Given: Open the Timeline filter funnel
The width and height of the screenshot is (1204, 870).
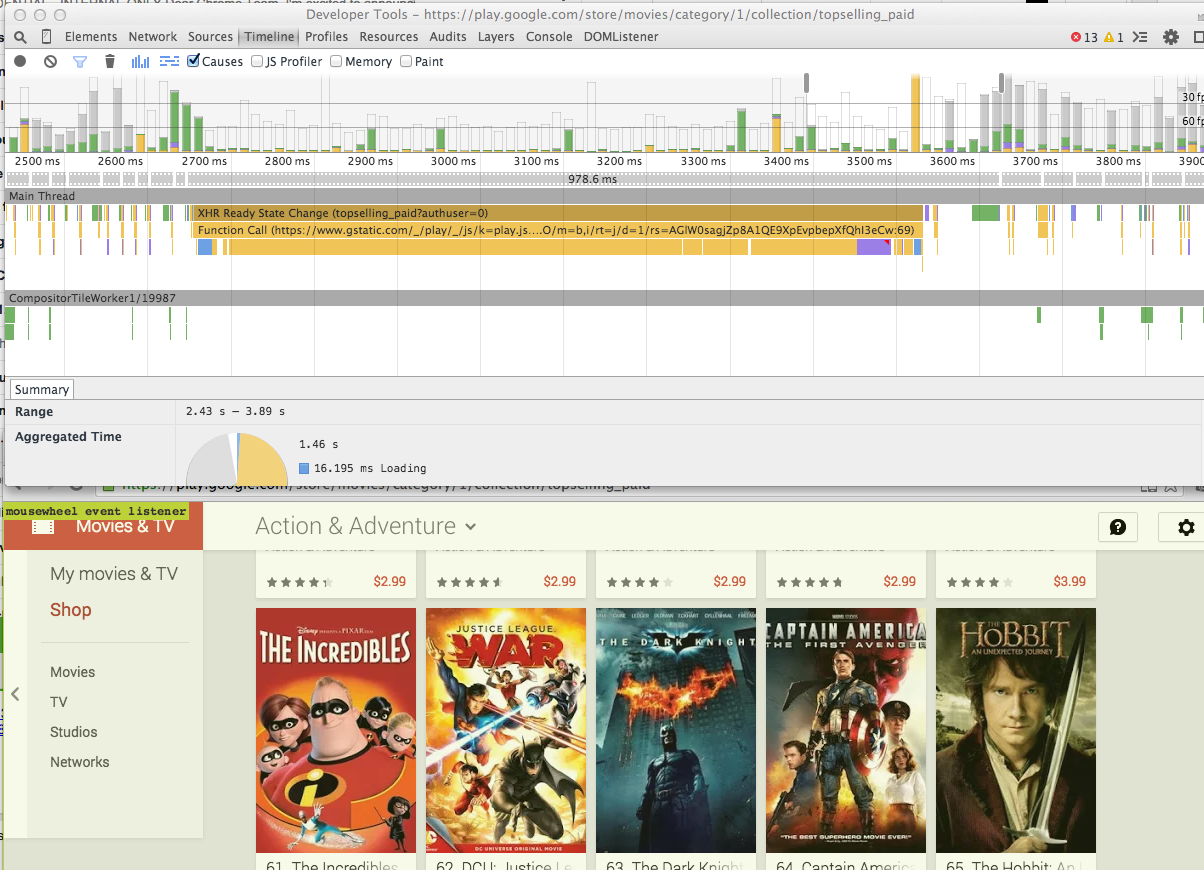Looking at the screenshot, I should (80, 61).
